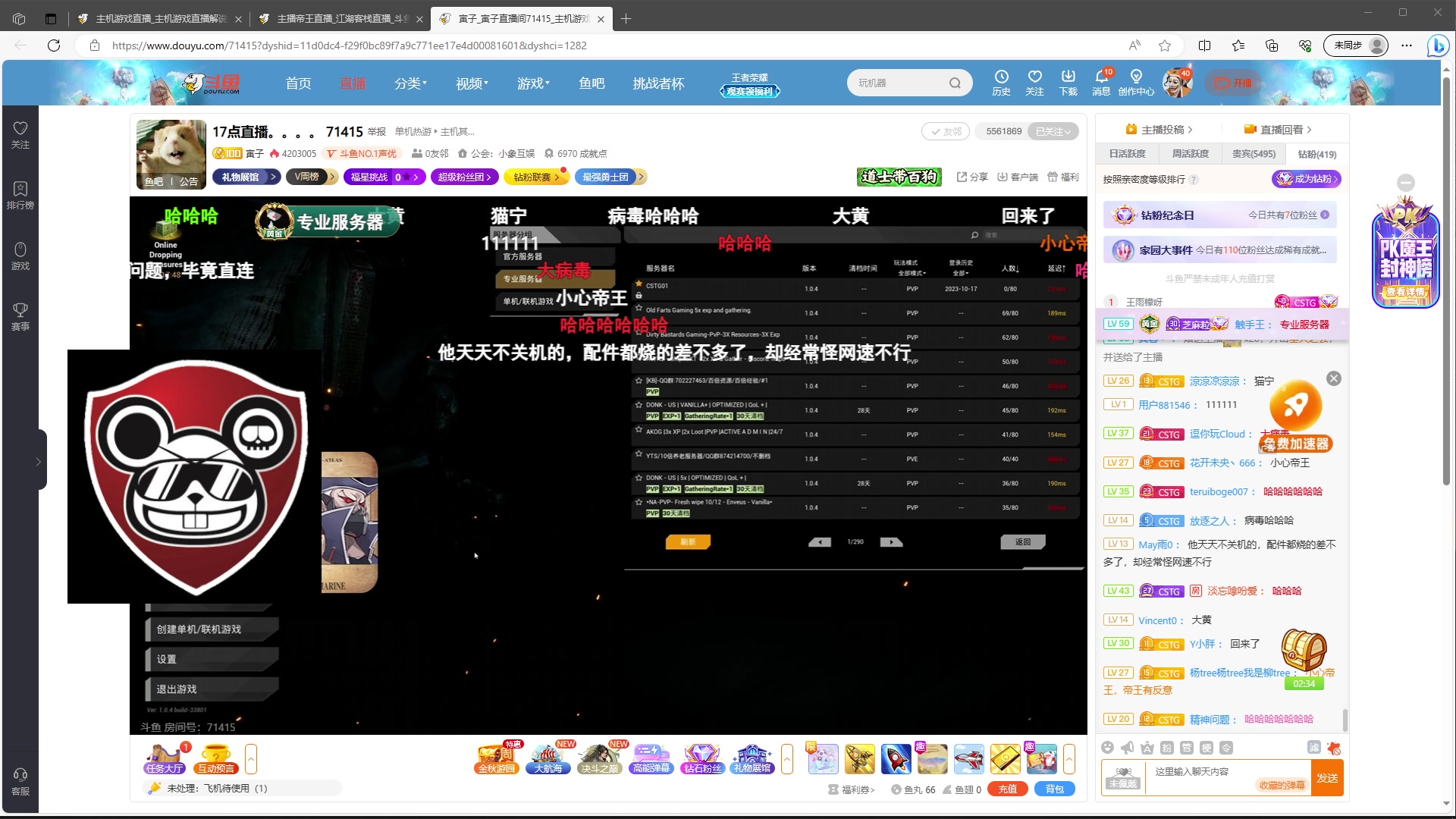Toggle the 滤 danmaku filter

pos(1314,748)
